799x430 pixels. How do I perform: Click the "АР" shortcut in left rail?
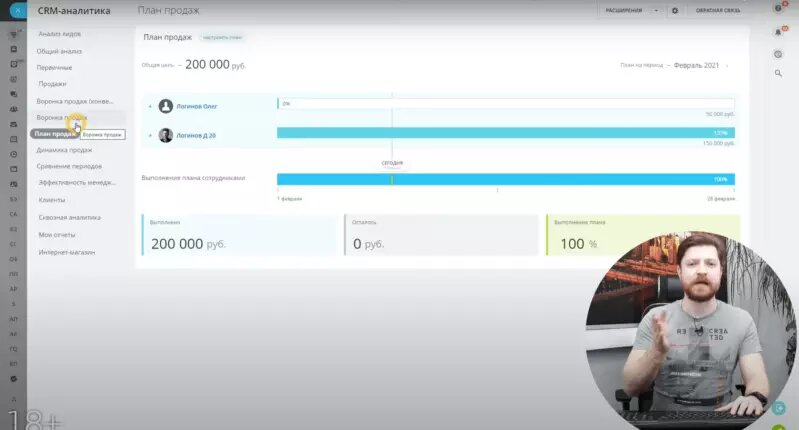14,289
